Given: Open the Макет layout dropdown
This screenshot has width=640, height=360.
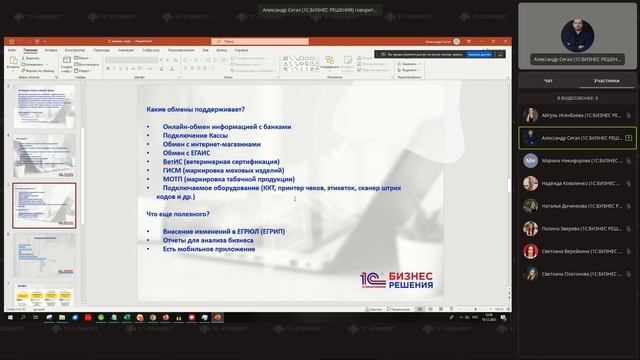Looking at the screenshot, I should point(83,58).
